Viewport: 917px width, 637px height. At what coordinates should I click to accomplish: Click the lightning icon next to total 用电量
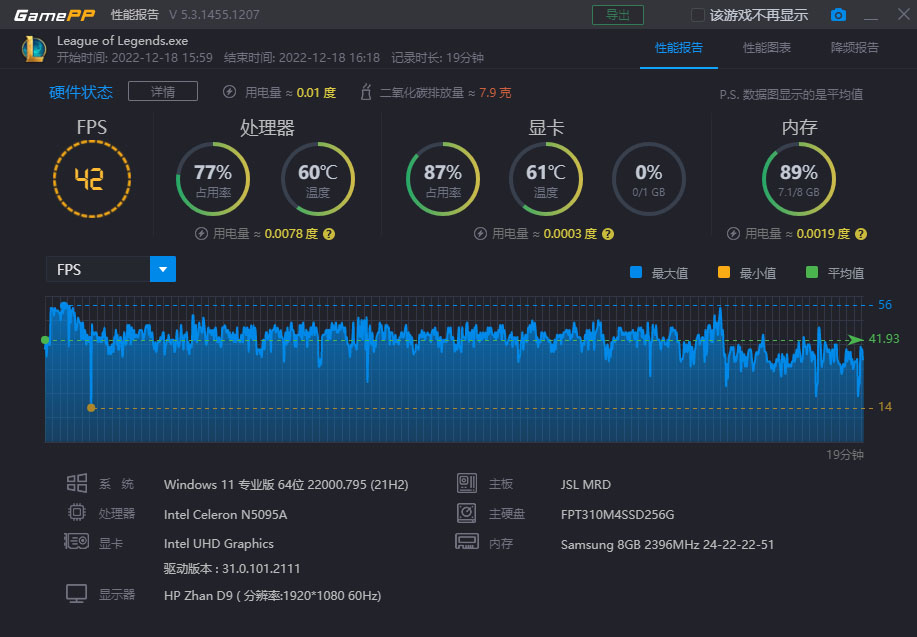pos(229,92)
